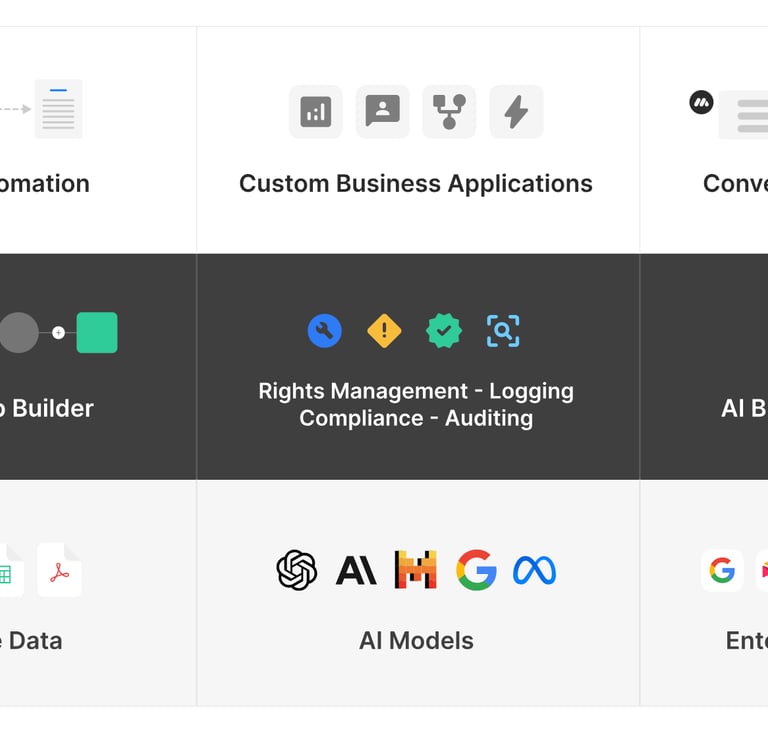Click the contact message bubble icon

pos(382,112)
